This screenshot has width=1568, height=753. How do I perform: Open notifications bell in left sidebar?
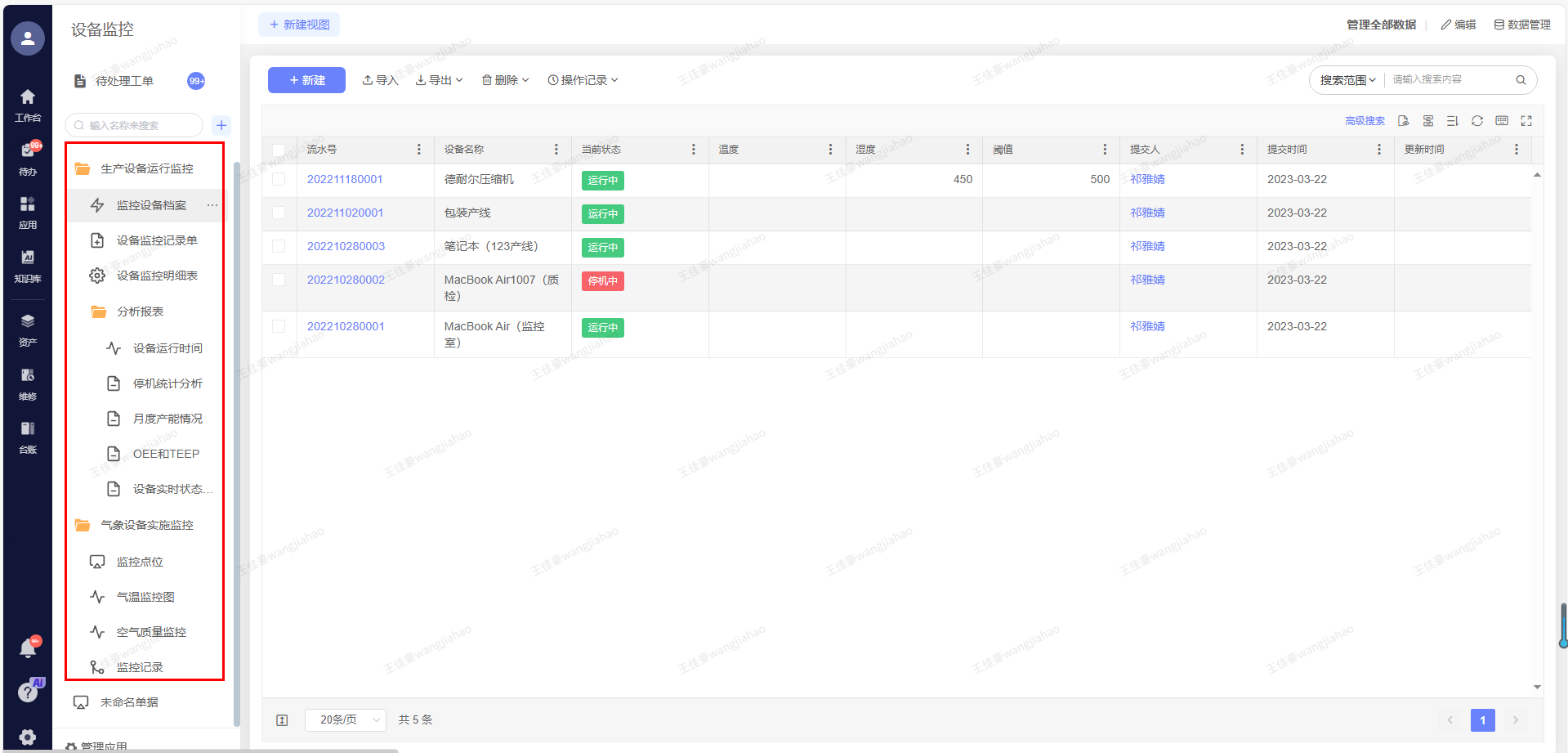coord(28,649)
